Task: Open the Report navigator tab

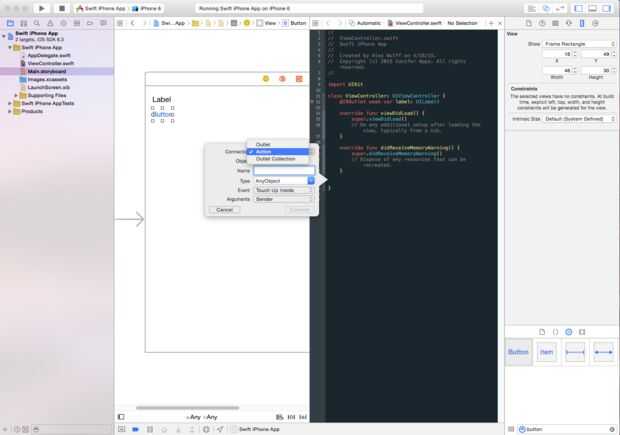Action: click(x=103, y=23)
